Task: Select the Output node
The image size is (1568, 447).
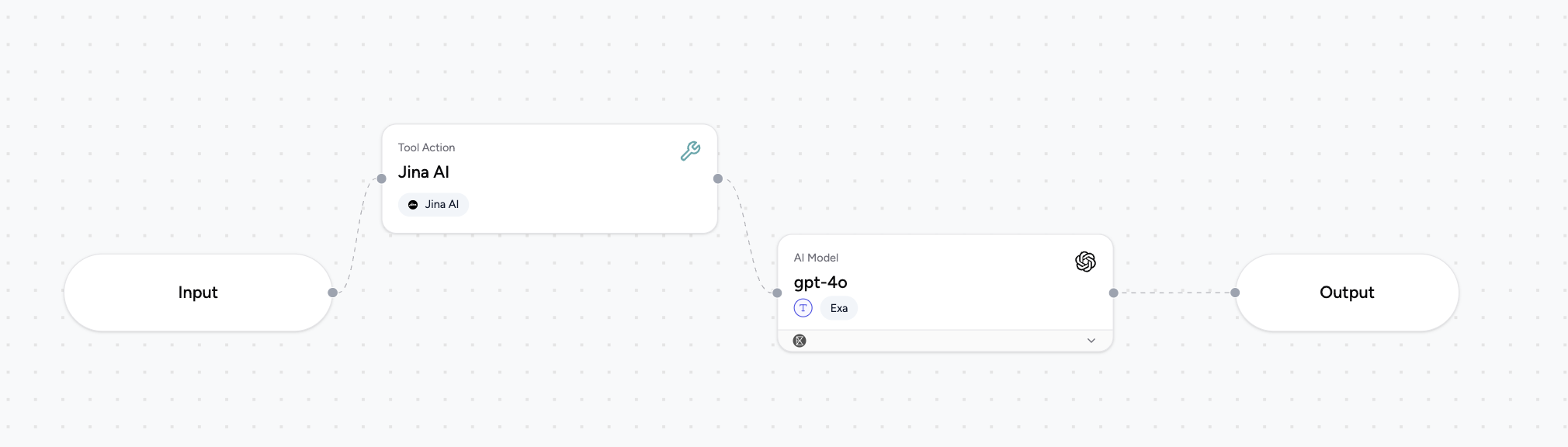Action: [x=1347, y=293]
